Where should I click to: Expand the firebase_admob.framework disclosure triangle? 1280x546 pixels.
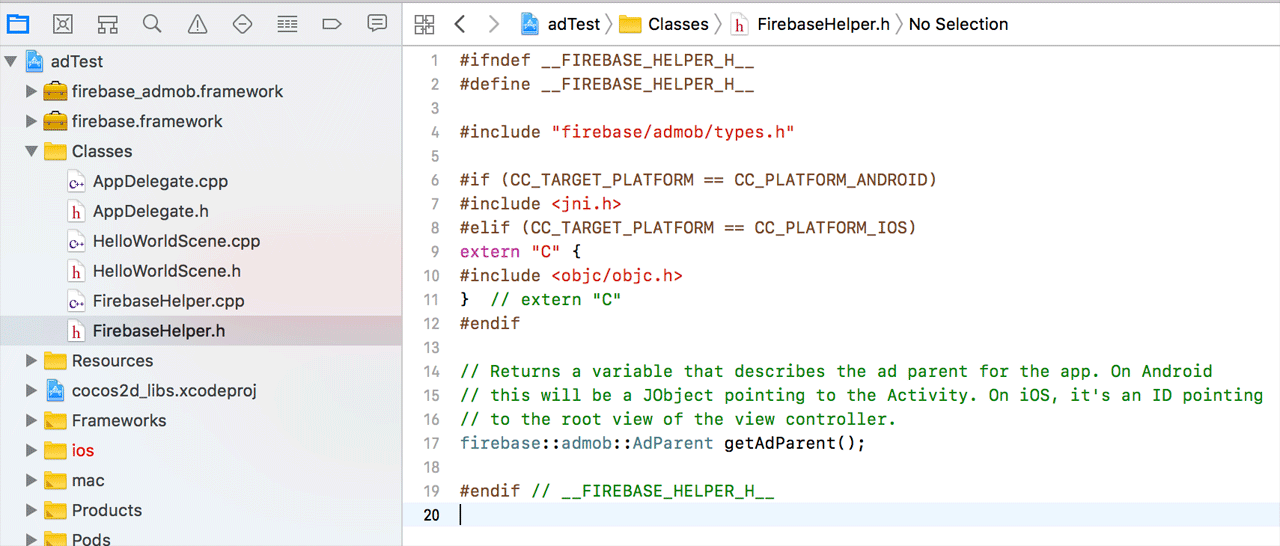pos(32,92)
